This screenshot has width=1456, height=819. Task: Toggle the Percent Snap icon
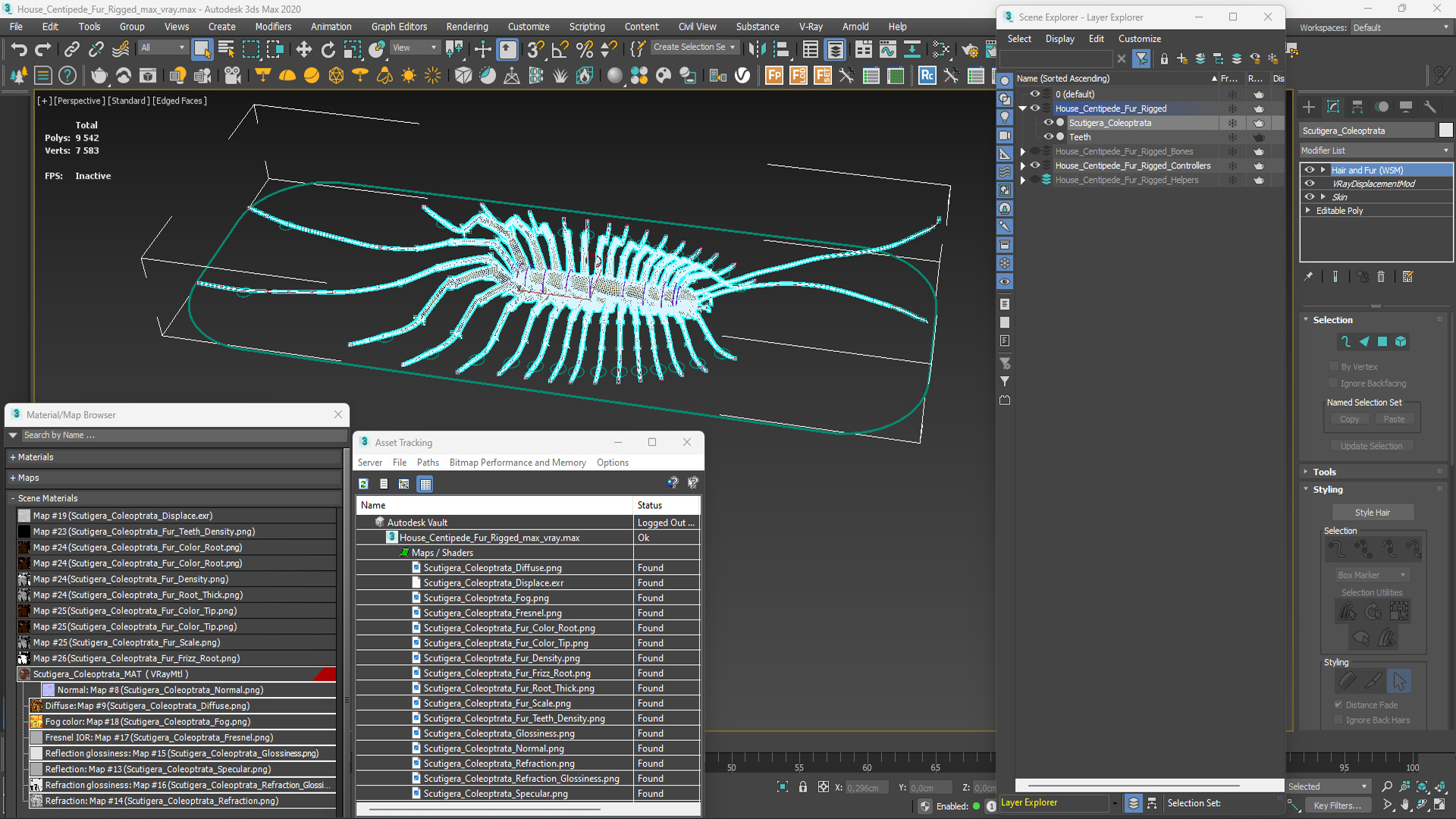point(584,50)
